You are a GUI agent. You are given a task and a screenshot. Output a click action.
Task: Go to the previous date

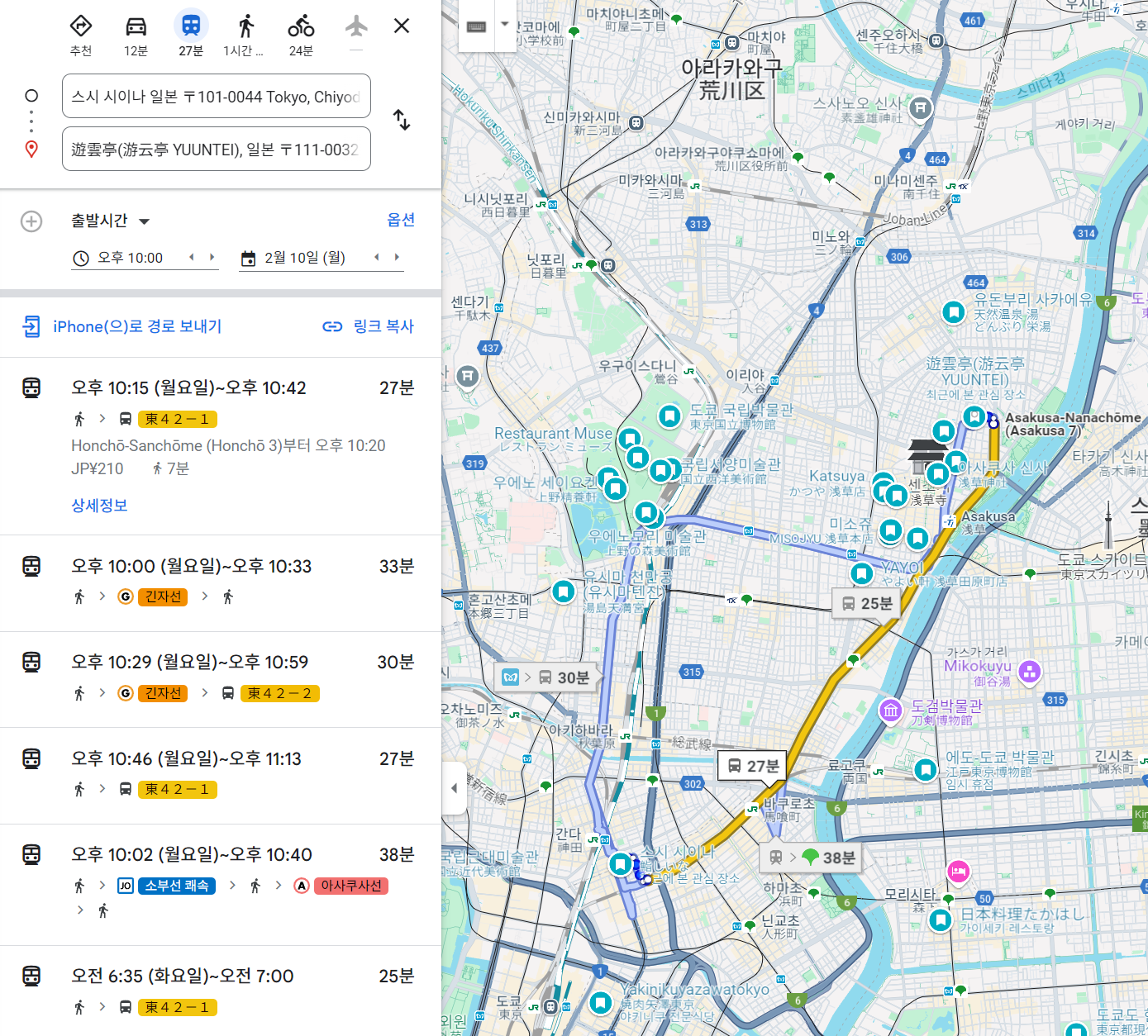pos(377,257)
